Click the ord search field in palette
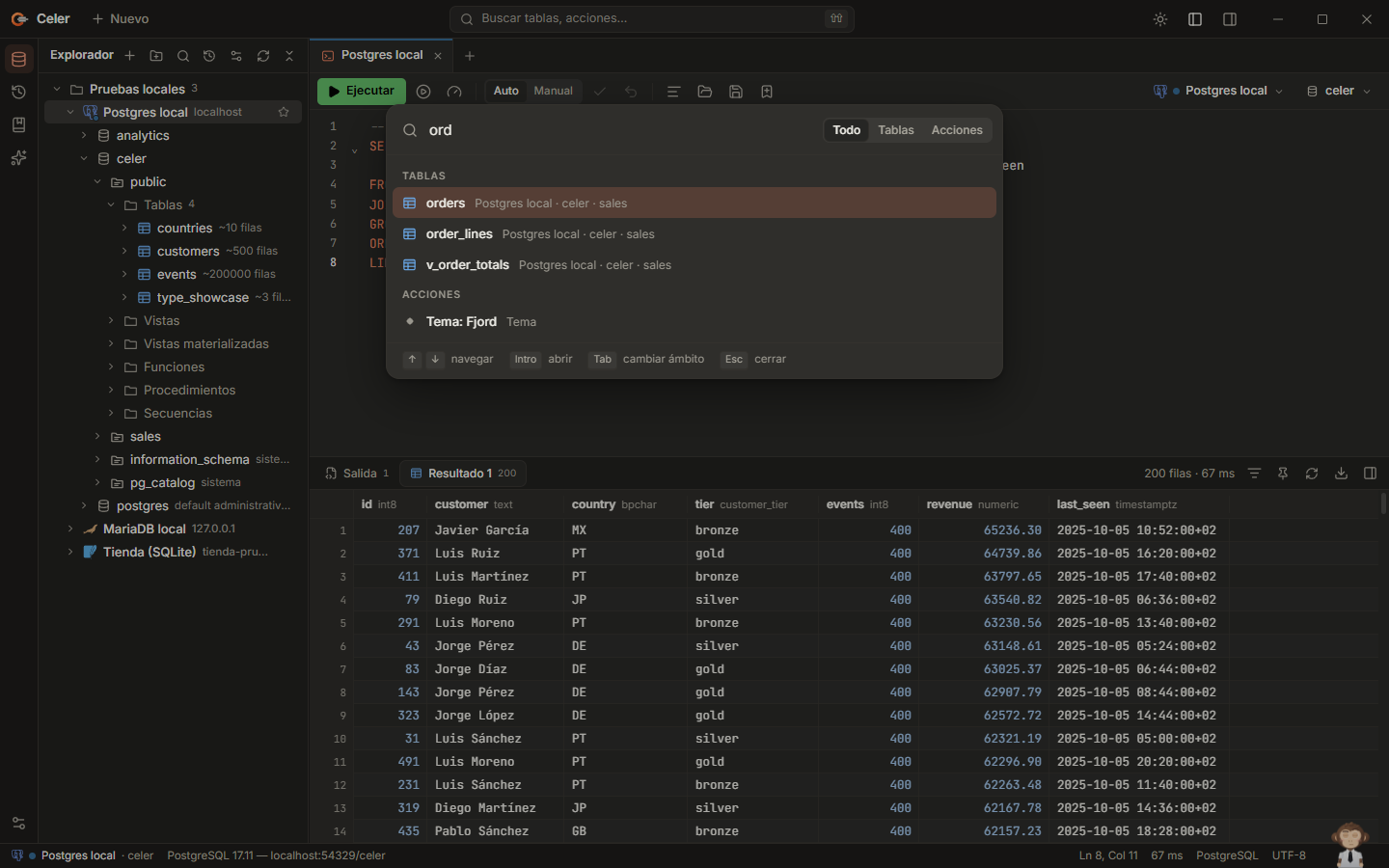1389x868 pixels. 617,130
